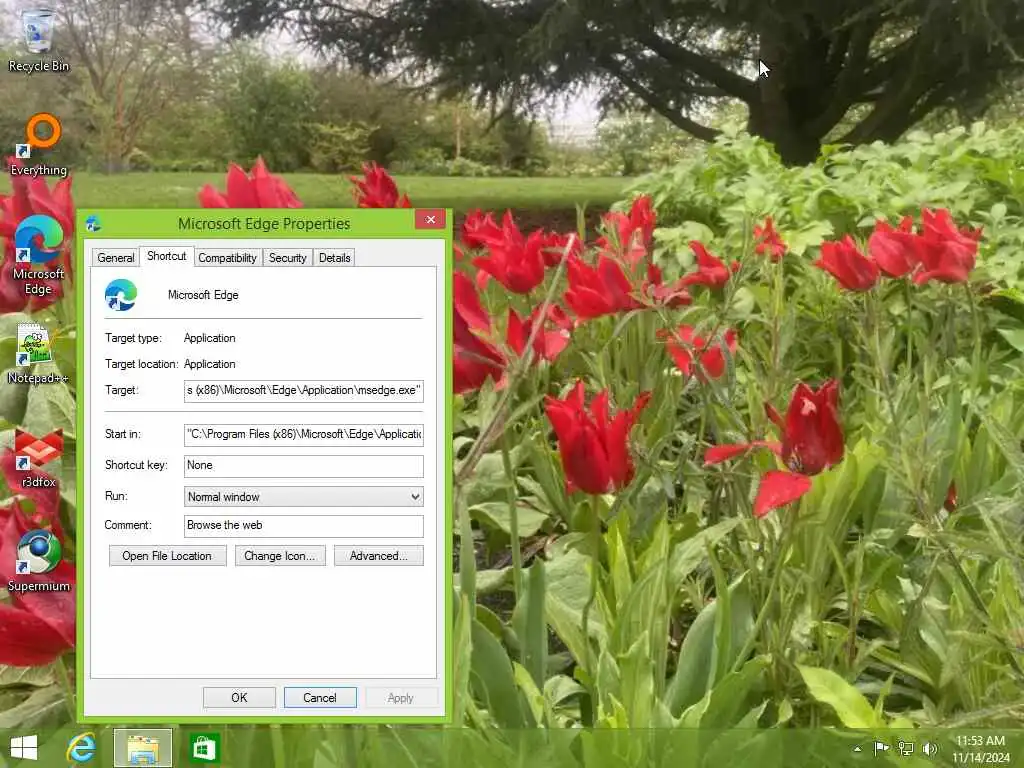Switch to the General tab
This screenshot has height=768, width=1024.
click(116, 258)
